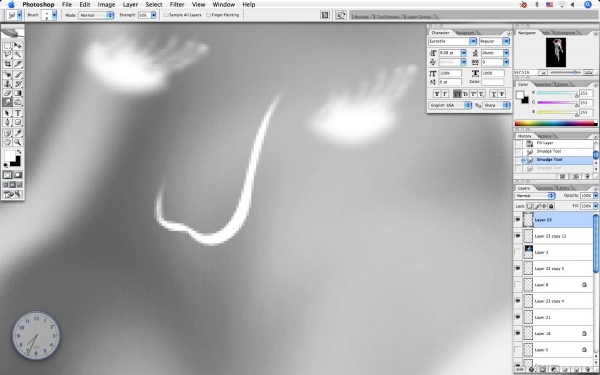The width and height of the screenshot is (600, 375).
Task: Hide Layer 21 using eye icon
Action: 518,317
